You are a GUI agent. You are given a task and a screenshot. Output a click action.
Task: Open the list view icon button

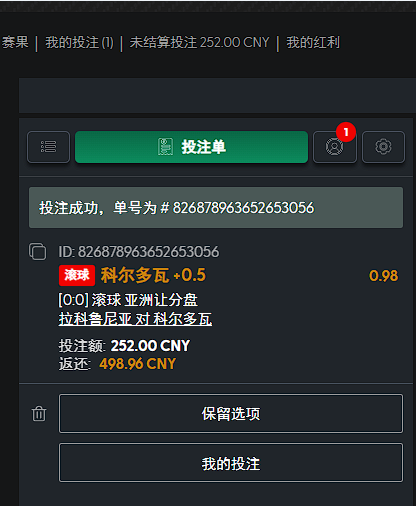[x=48, y=147]
